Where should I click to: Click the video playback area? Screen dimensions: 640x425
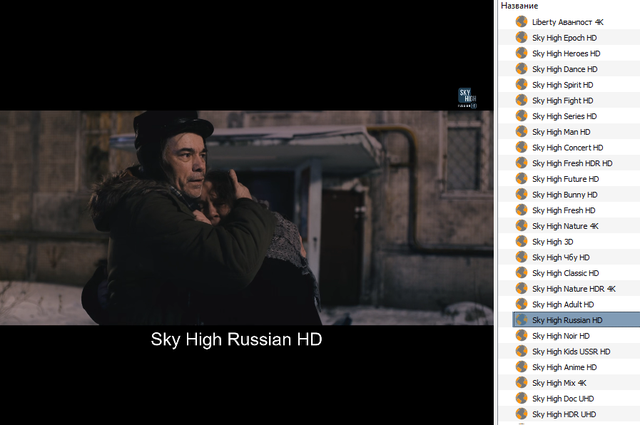click(247, 212)
